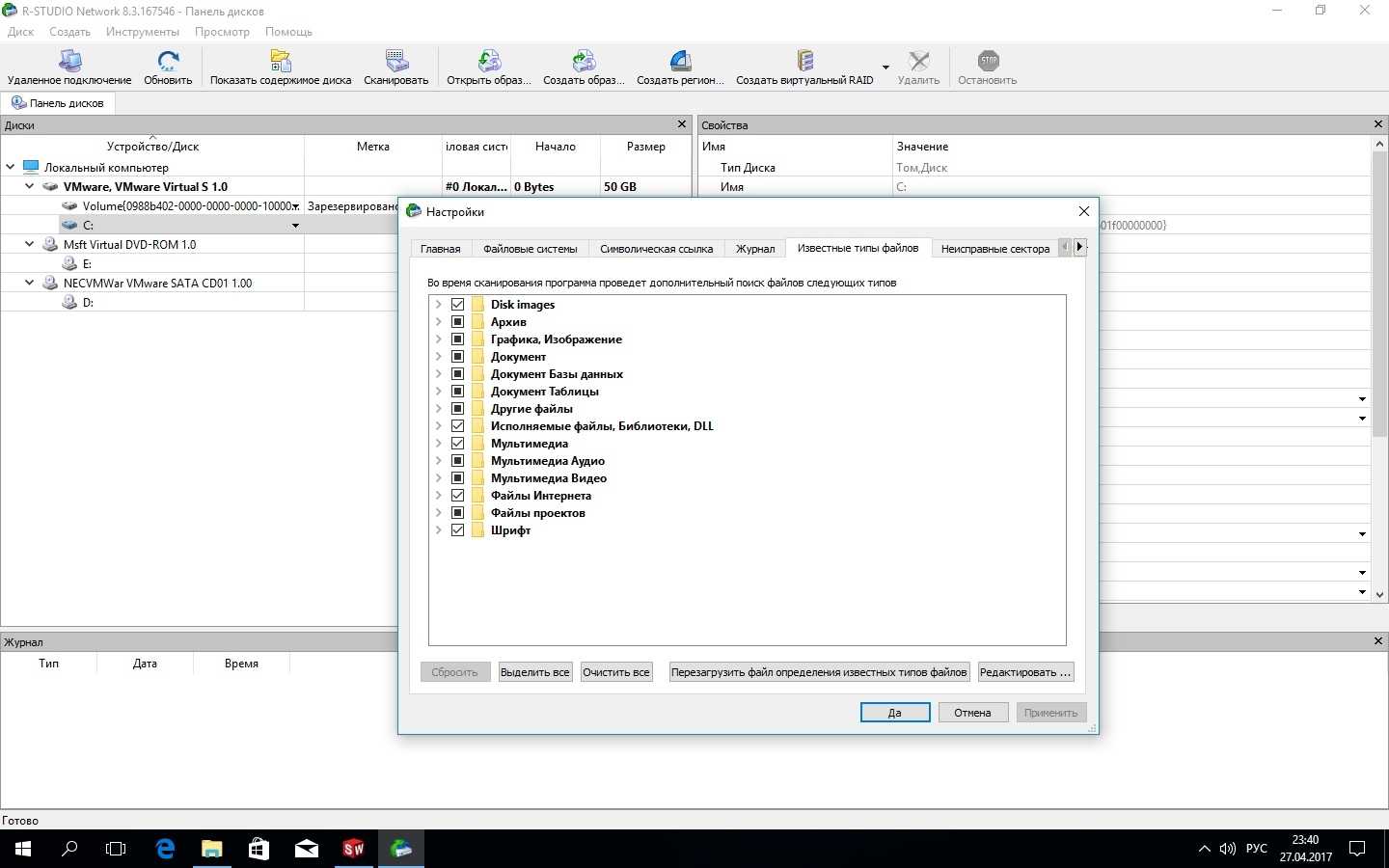Click the Удаленное подключение toolbar icon
The image size is (1389, 868).
point(69,62)
